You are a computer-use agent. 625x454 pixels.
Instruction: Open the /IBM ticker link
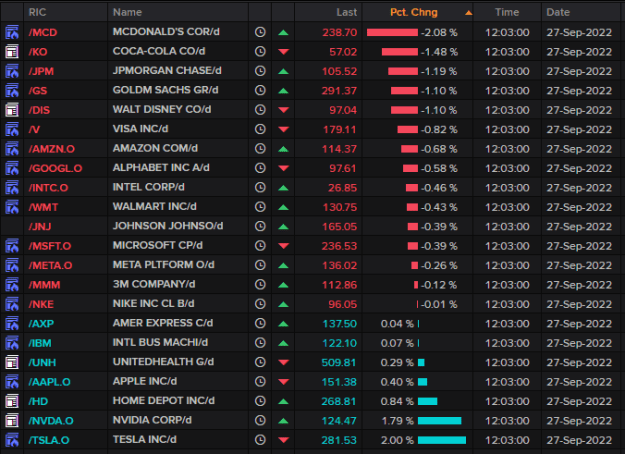40,343
